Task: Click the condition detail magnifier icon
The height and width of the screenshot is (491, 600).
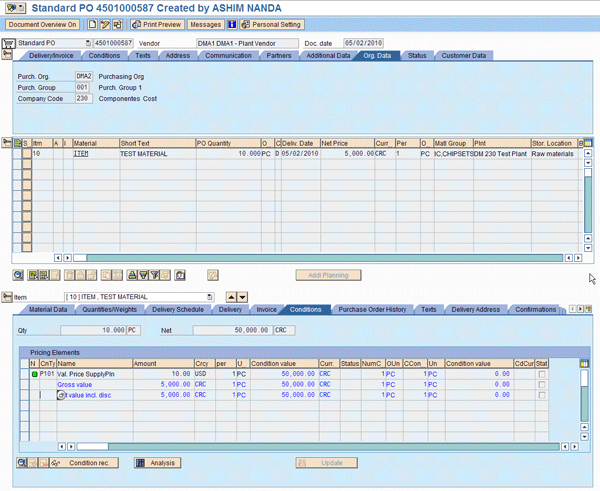Action: point(22,463)
